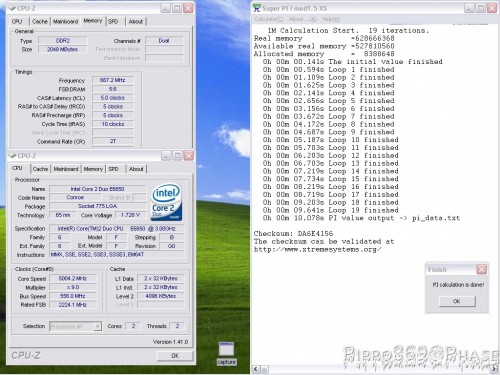Maximize the lower CPU-Z window

178,155
